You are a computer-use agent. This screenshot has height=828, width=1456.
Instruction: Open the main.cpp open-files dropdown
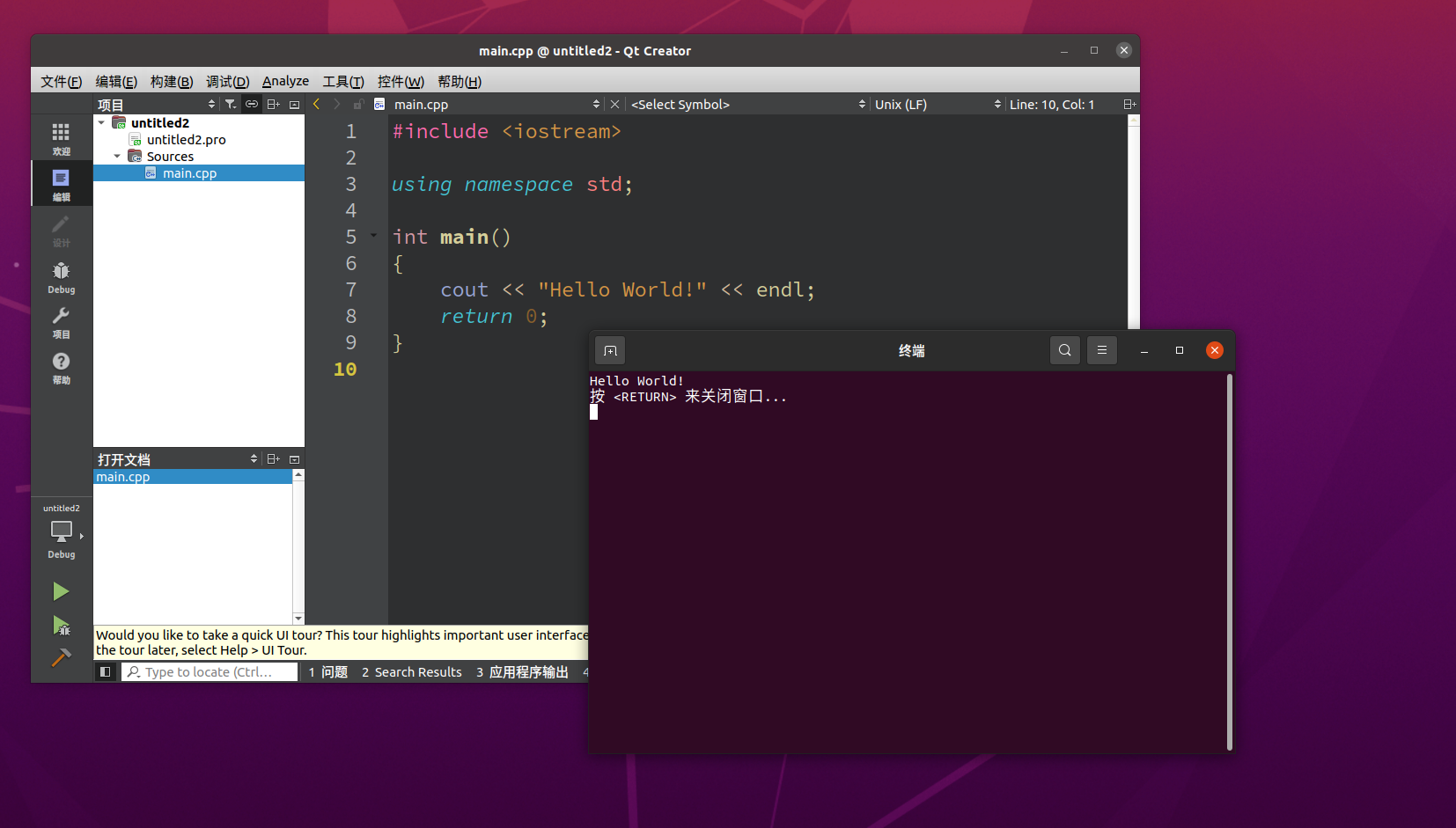496,104
